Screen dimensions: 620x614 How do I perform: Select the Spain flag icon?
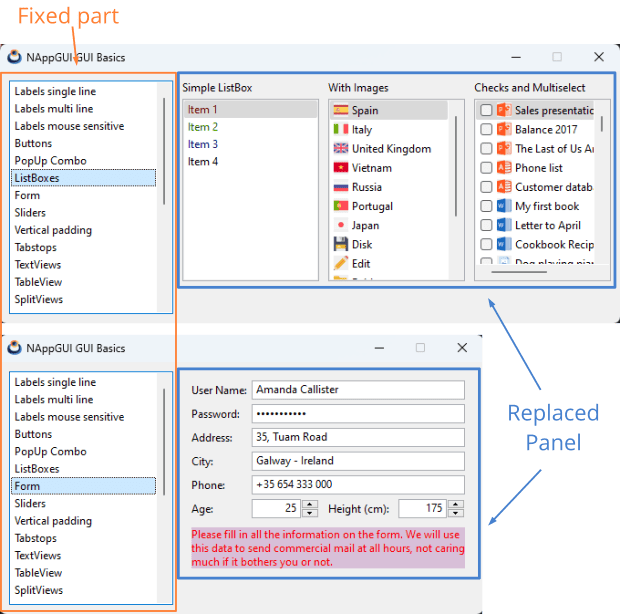click(340, 110)
